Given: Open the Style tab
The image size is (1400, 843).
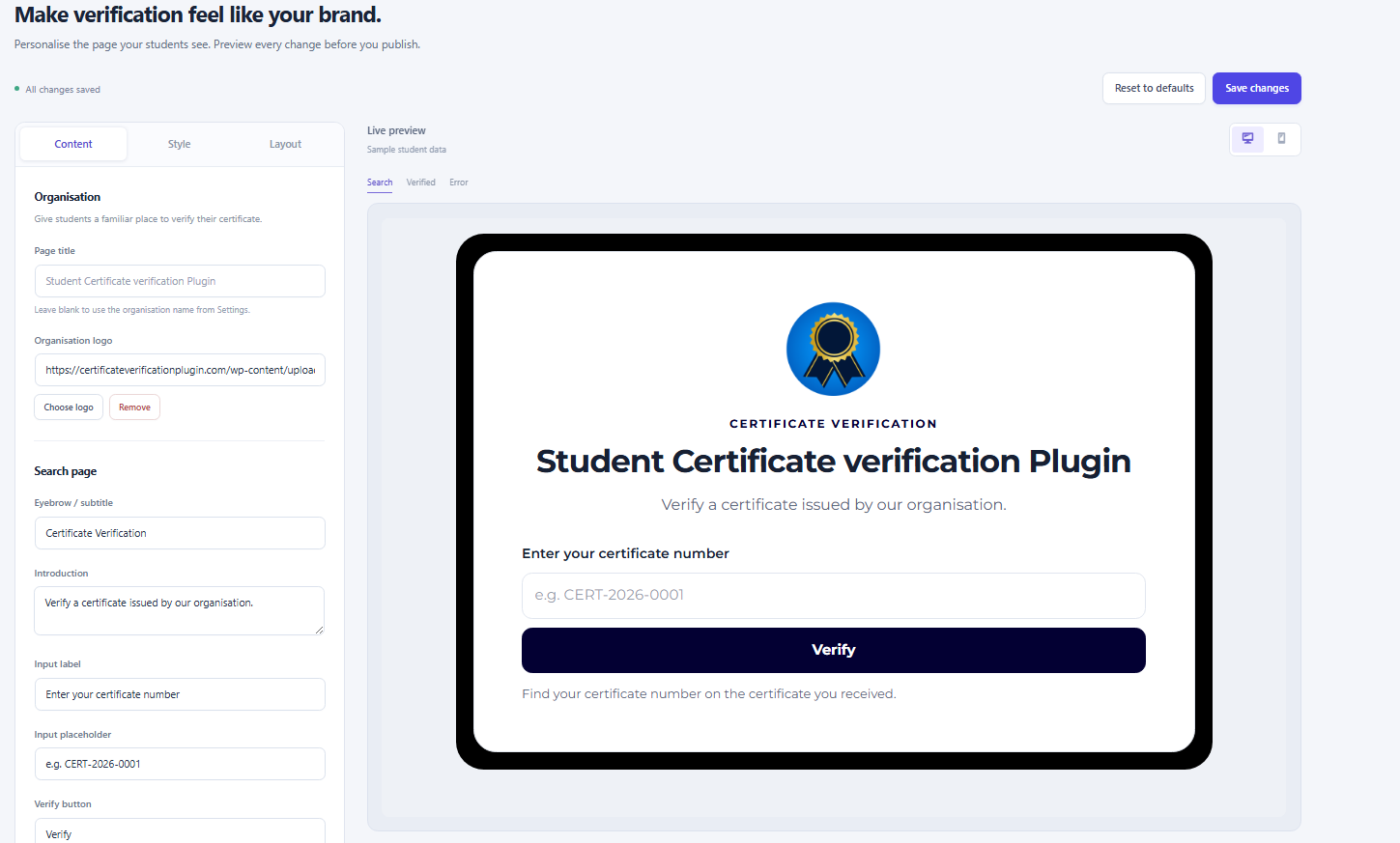Looking at the screenshot, I should tap(179, 144).
